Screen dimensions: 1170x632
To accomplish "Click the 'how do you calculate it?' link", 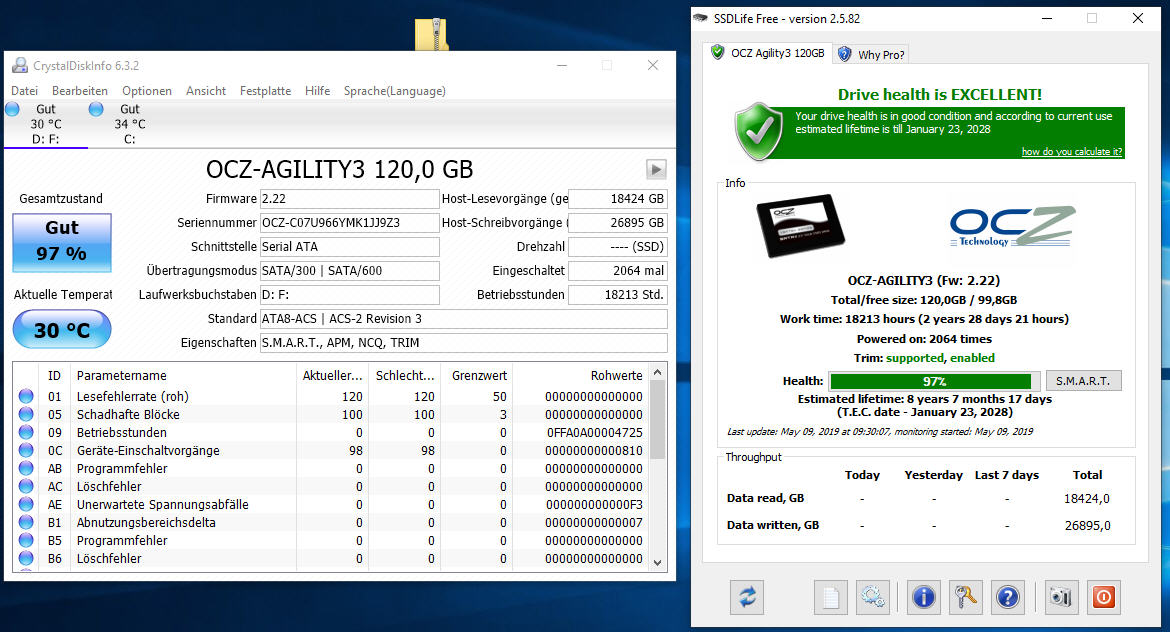I will click(x=1074, y=151).
